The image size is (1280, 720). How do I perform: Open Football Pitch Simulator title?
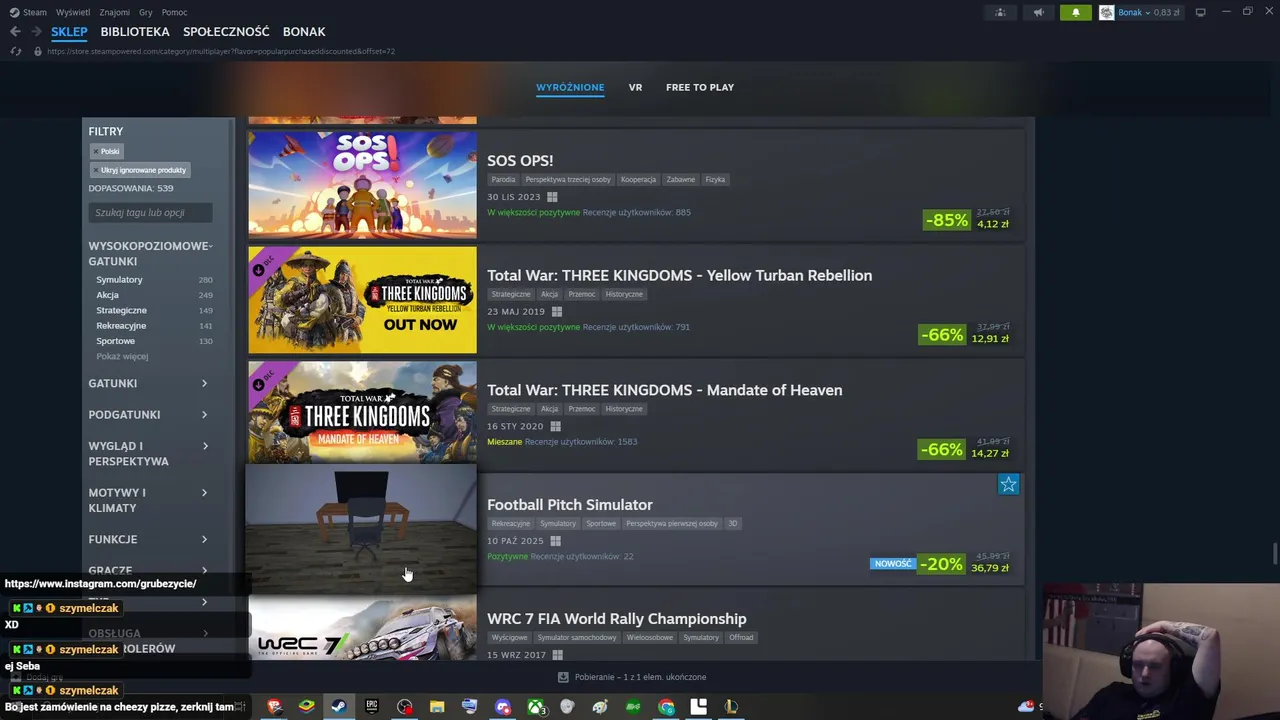570,505
